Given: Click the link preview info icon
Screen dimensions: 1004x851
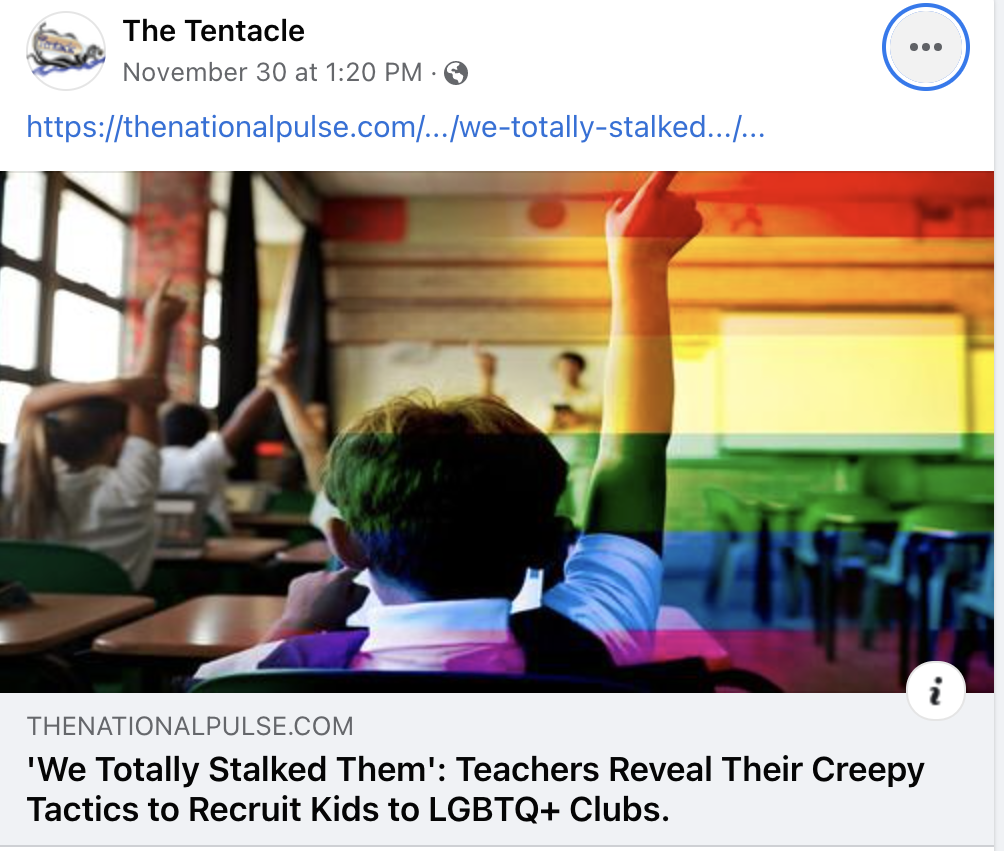Looking at the screenshot, I should (935, 691).
